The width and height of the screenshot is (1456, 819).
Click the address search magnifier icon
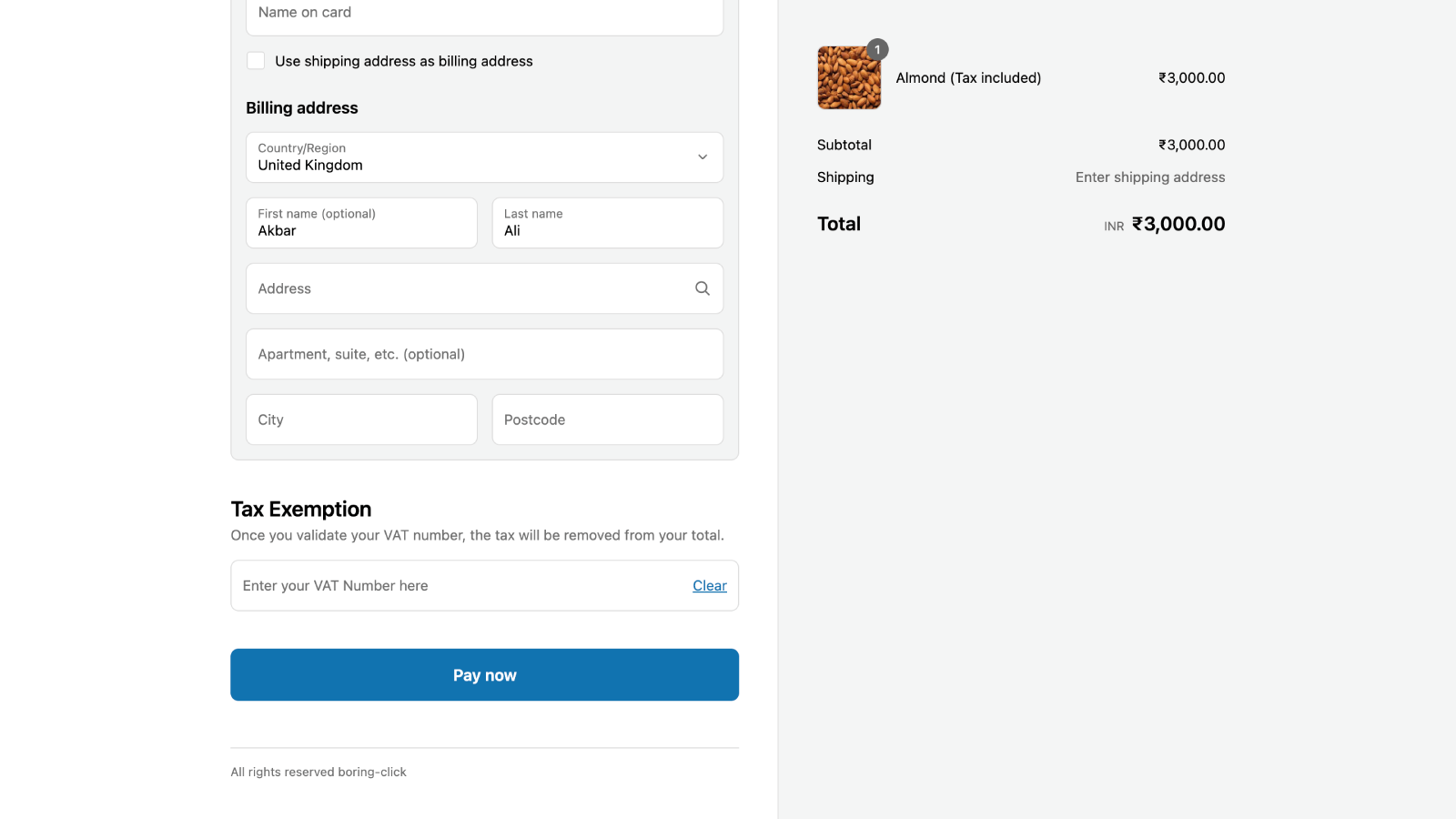pyautogui.click(x=703, y=288)
